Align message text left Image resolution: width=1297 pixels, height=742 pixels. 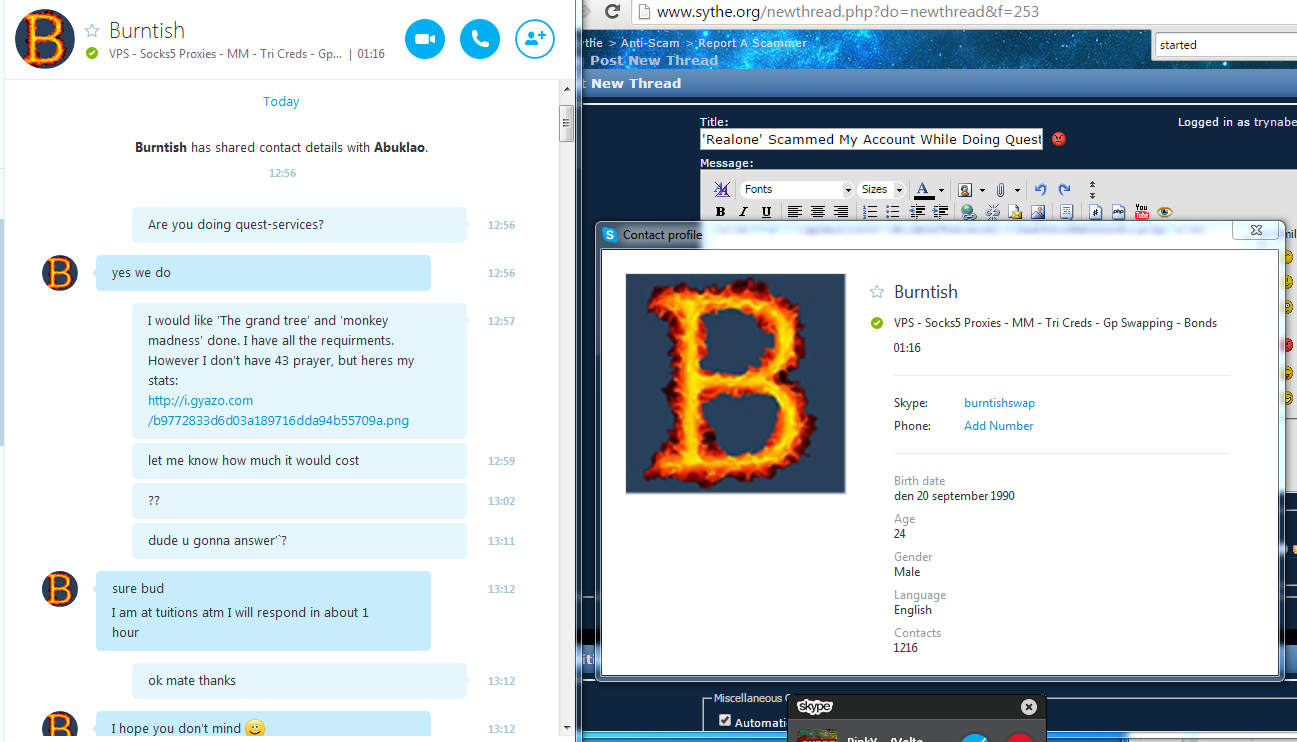coord(795,212)
